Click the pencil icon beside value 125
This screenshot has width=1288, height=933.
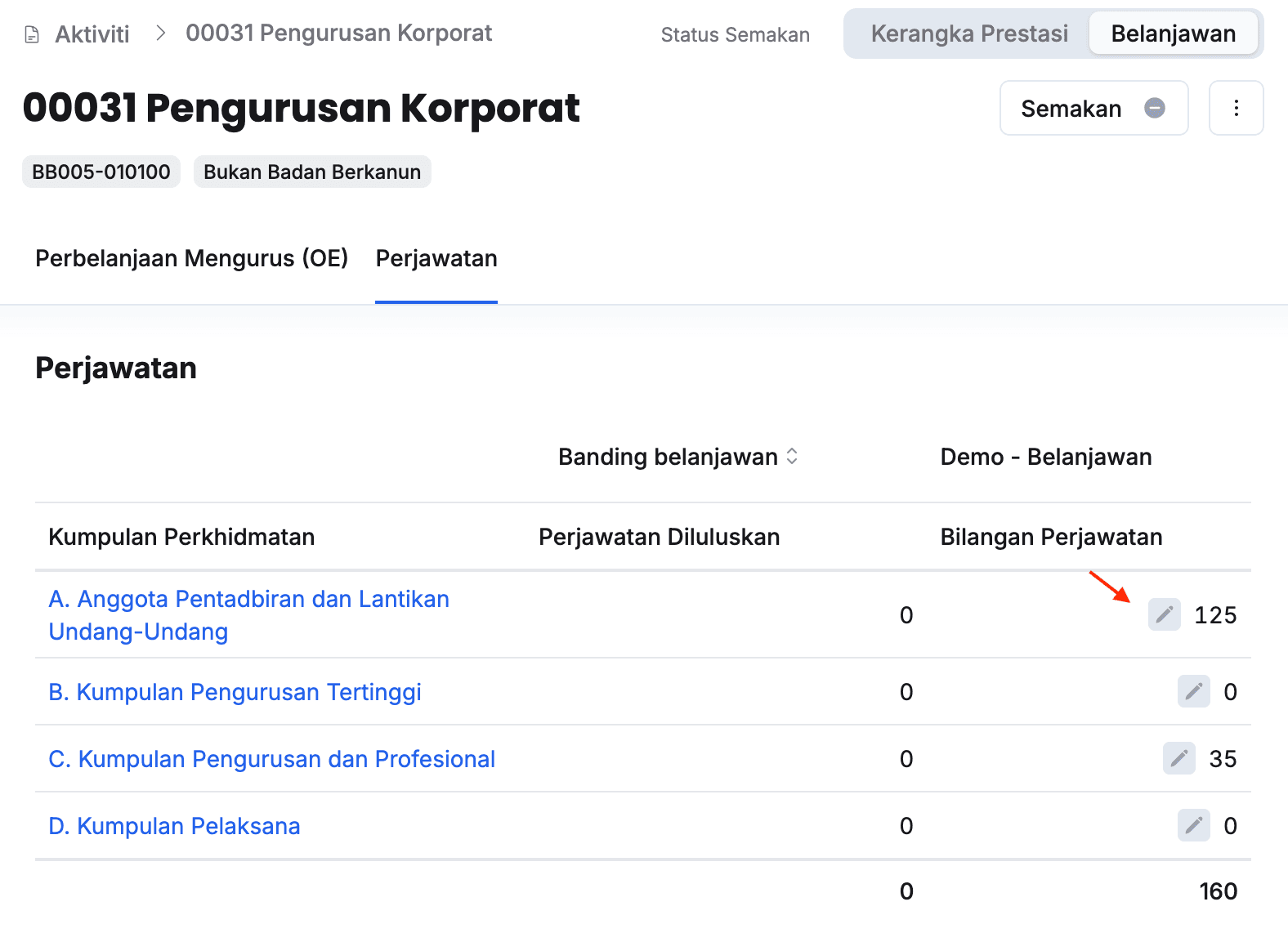point(1164,614)
